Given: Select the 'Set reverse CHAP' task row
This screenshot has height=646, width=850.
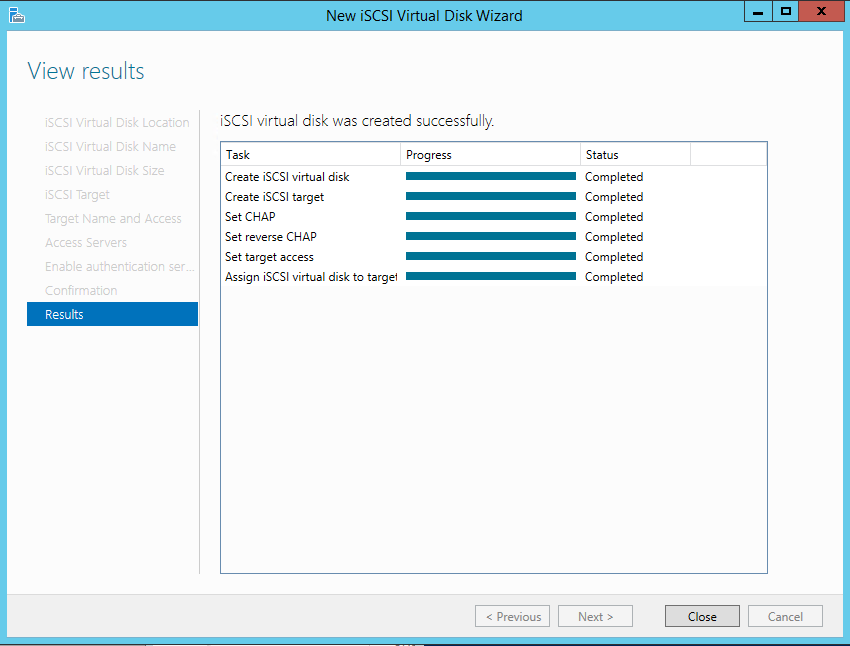Looking at the screenshot, I should pyautogui.click(x=494, y=237).
